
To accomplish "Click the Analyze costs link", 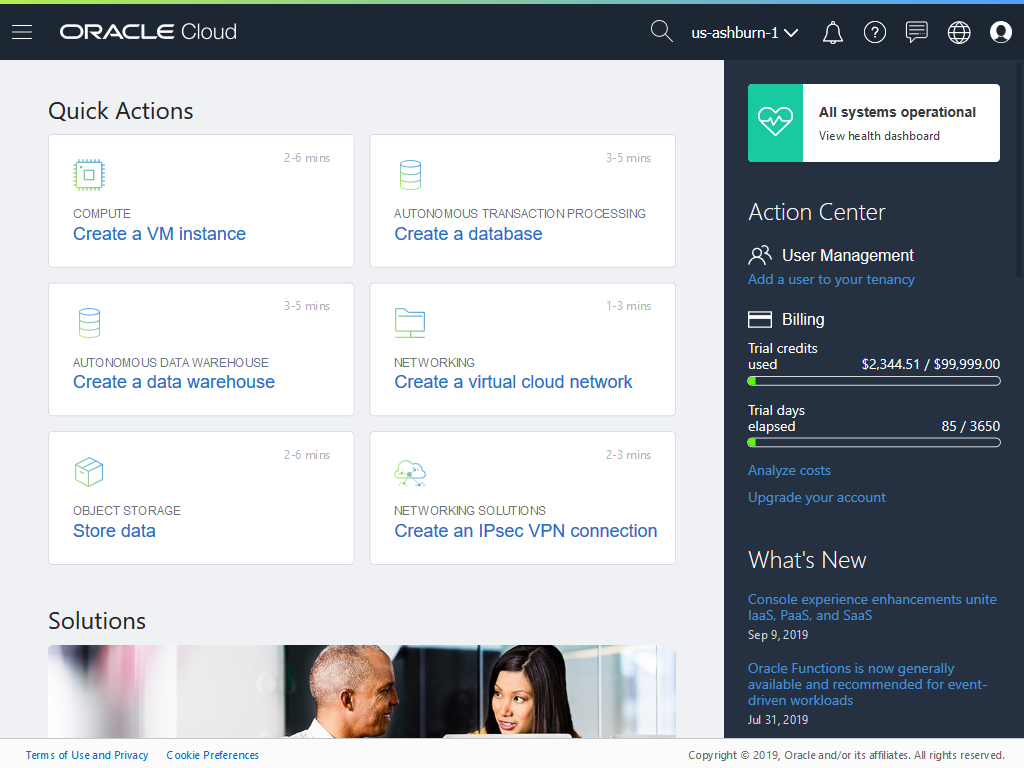I will (x=789, y=471).
